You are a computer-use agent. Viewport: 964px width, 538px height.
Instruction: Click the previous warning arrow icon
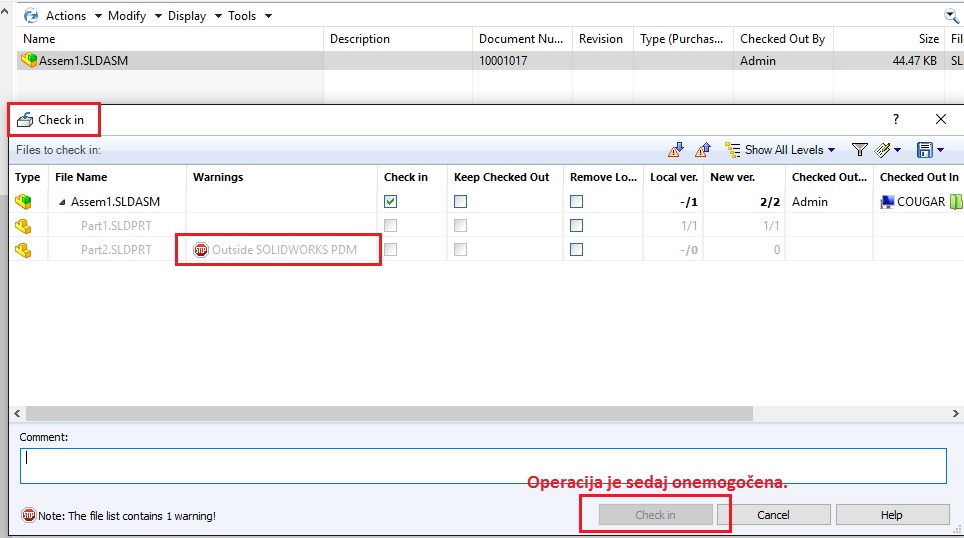click(x=702, y=150)
